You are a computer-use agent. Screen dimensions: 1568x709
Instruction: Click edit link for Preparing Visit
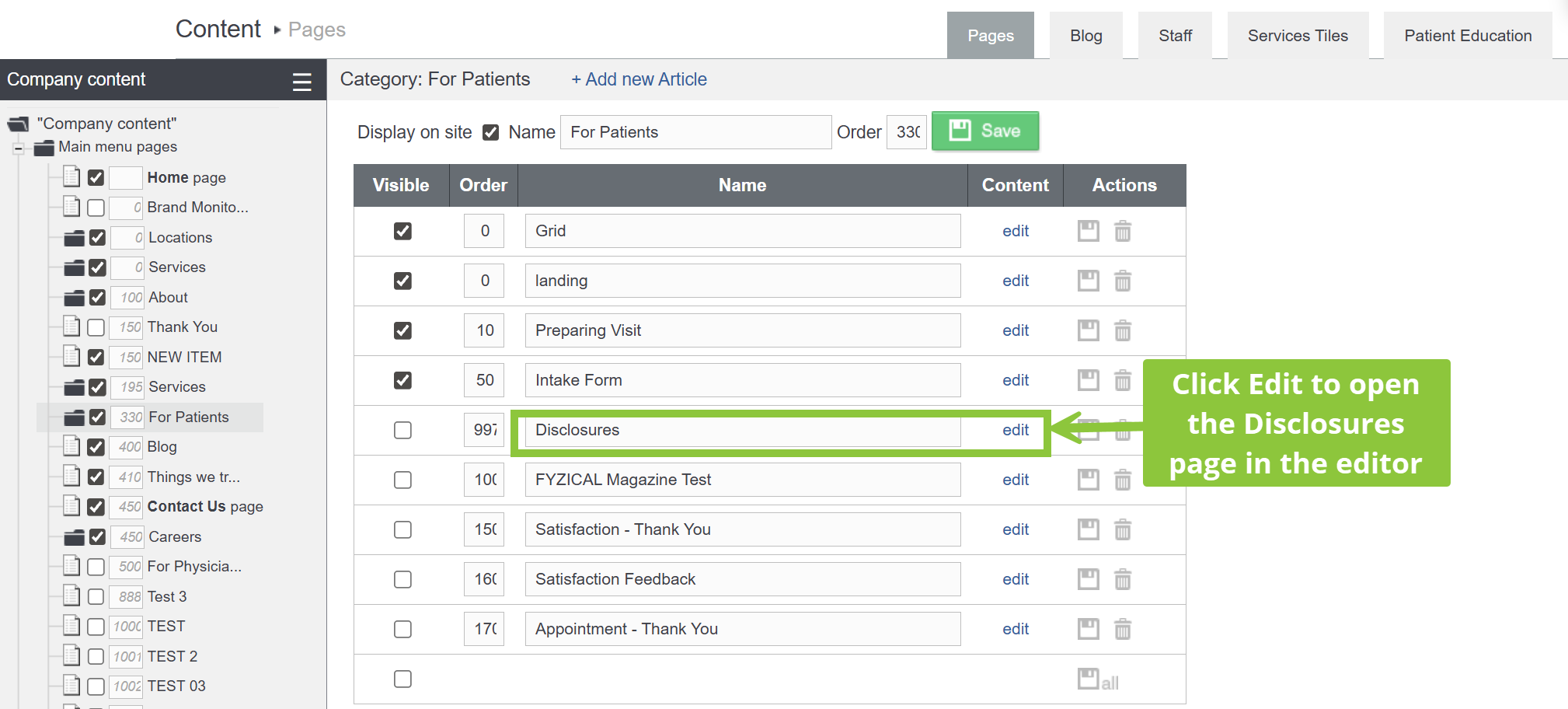click(x=1016, y=330)
